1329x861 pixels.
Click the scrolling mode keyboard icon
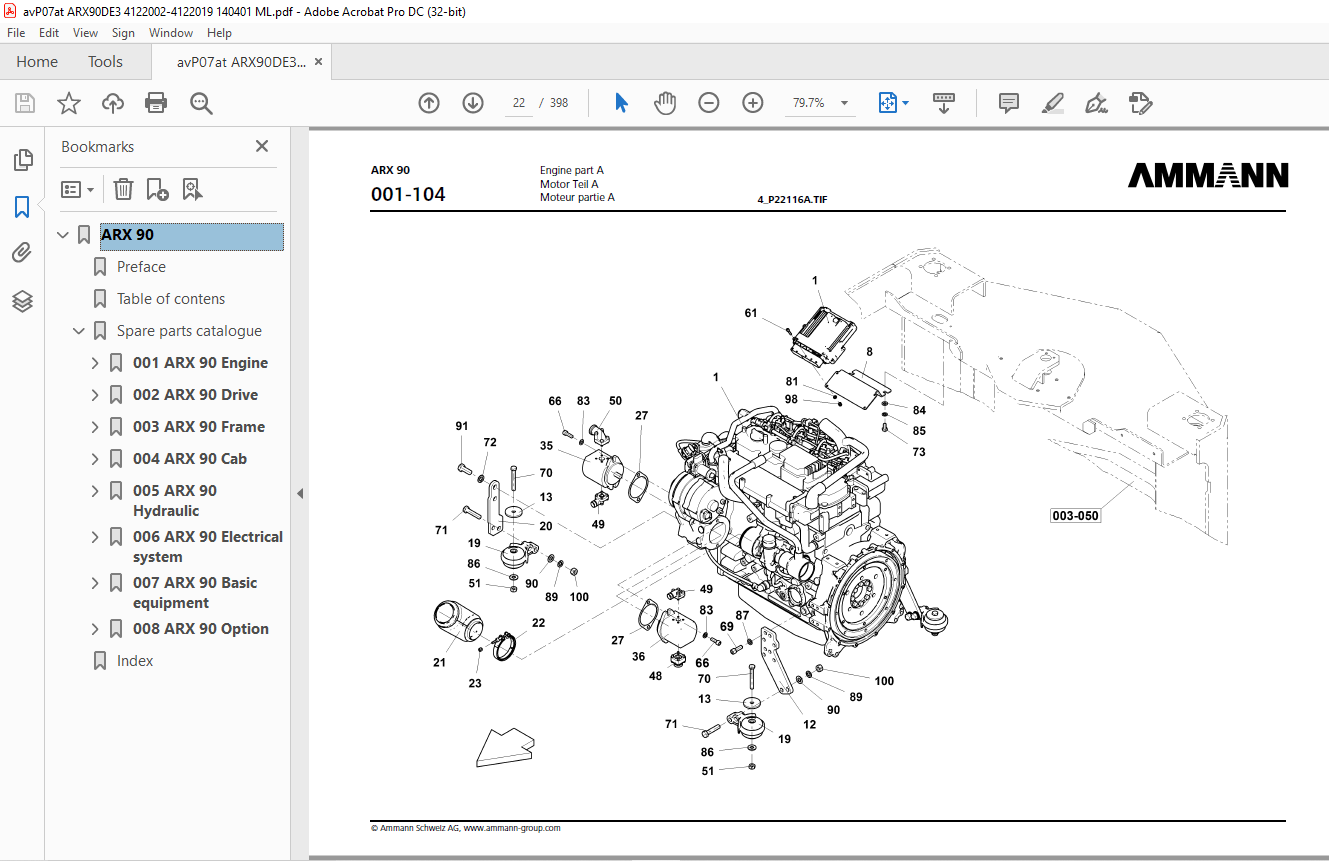[944, 103]
